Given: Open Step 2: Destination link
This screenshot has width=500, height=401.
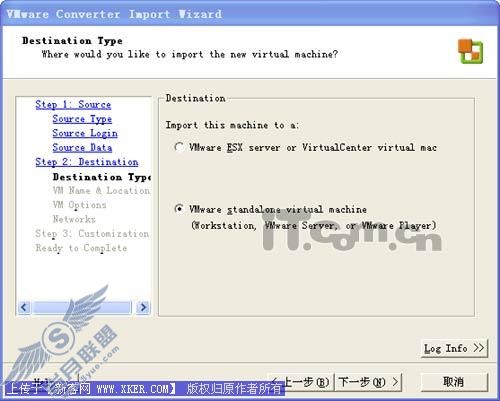Looking at the screenshot, I should click(87, 162).
